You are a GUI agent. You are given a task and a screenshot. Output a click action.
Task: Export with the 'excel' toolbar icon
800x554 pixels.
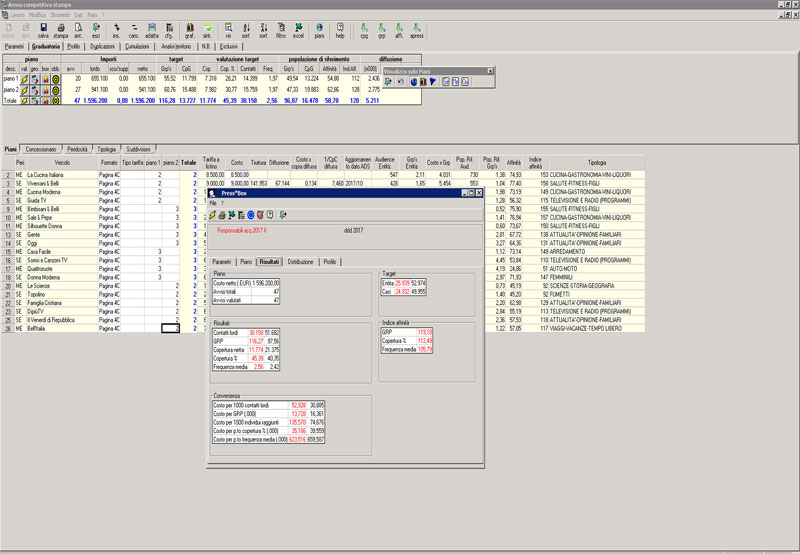(x=297, y=28)
